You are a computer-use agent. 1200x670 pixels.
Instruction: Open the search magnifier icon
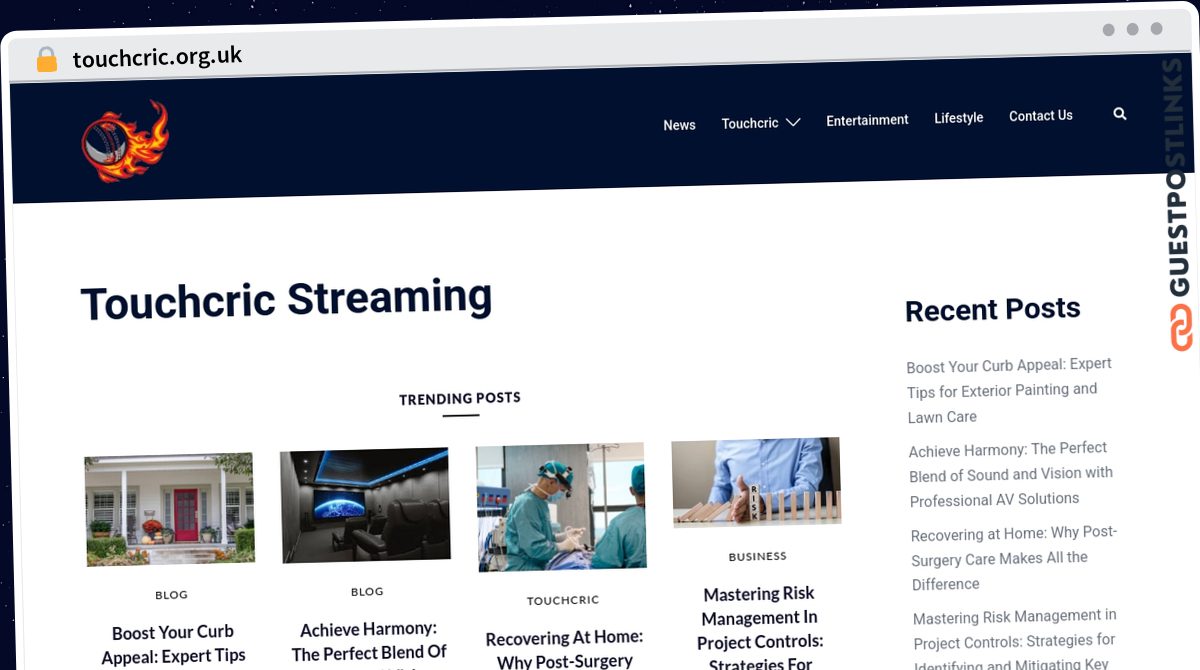point(1119,114)
